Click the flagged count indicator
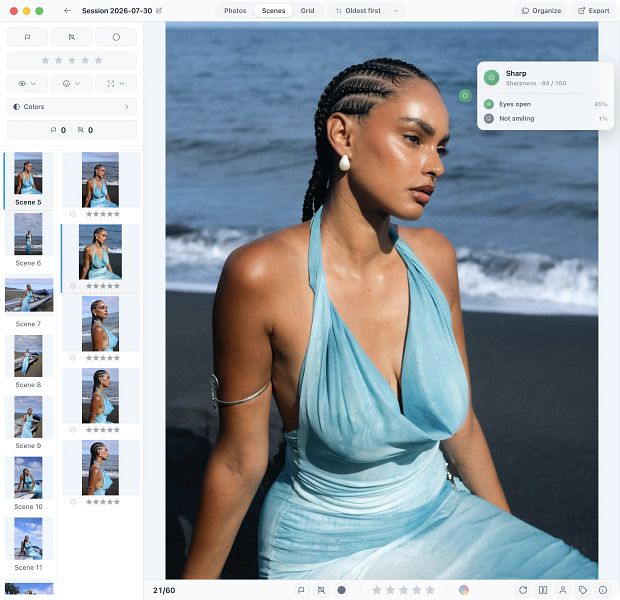 58,130
